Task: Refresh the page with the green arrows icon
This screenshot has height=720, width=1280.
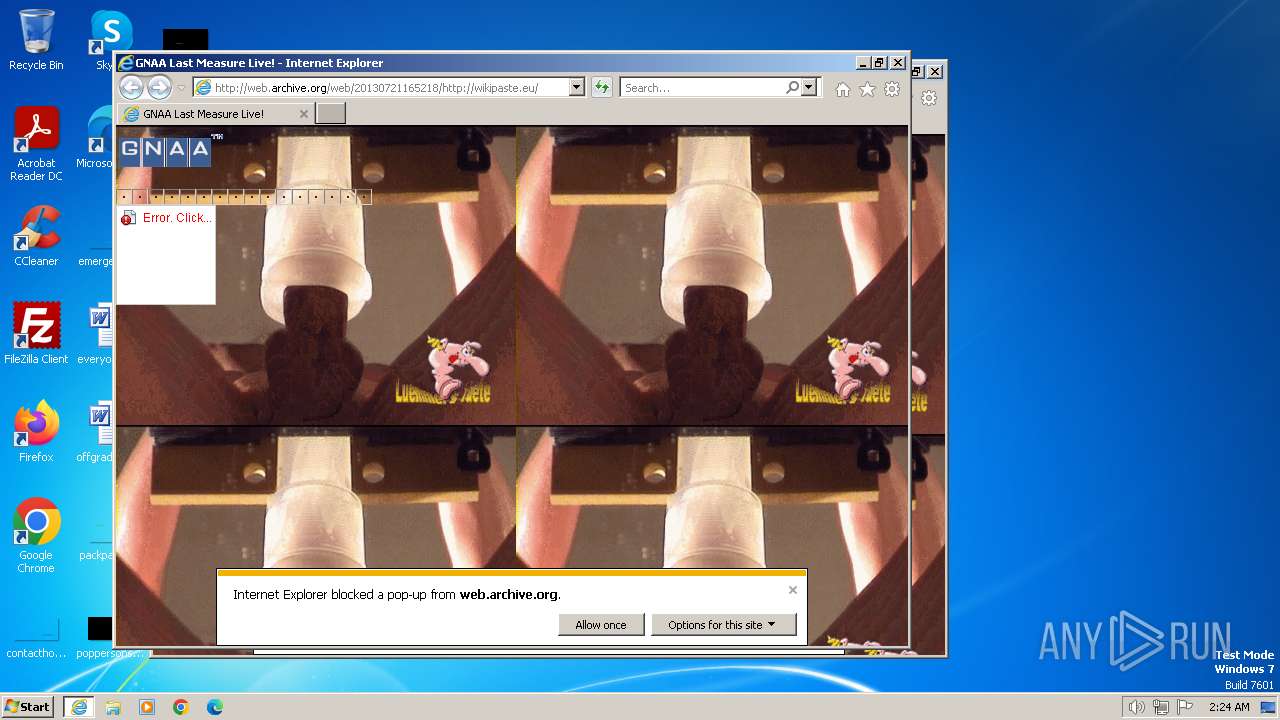Action: click(601, 88)
